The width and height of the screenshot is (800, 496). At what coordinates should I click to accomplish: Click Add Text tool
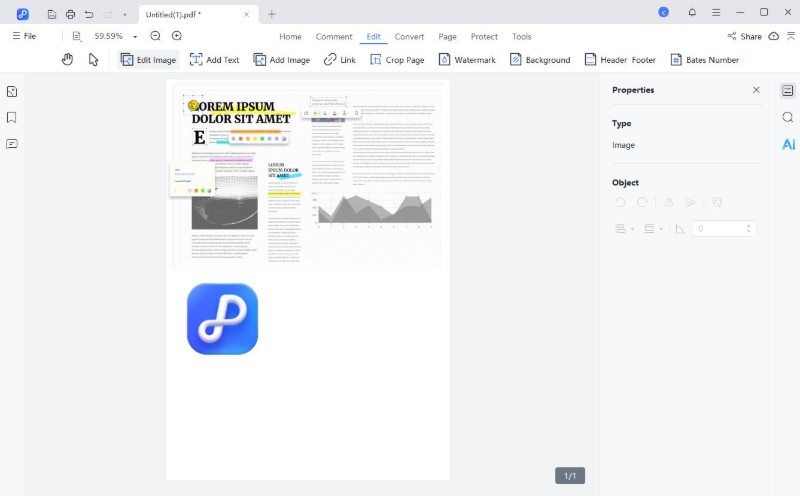(x=214, y=60)
